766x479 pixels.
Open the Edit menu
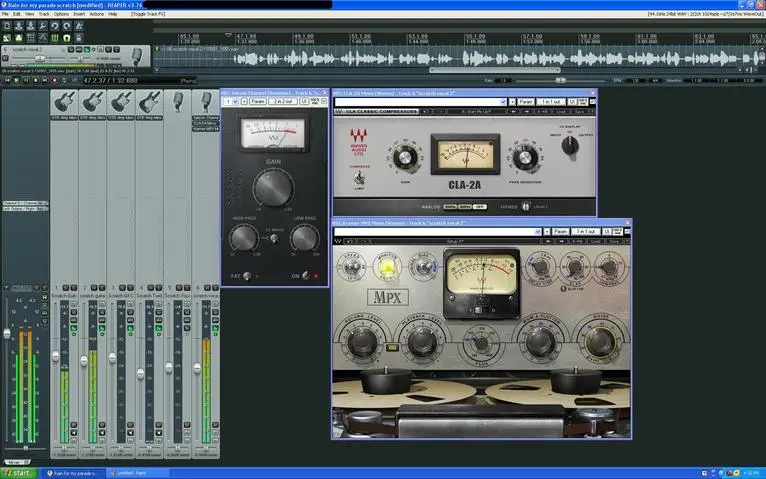click(17, 14)
